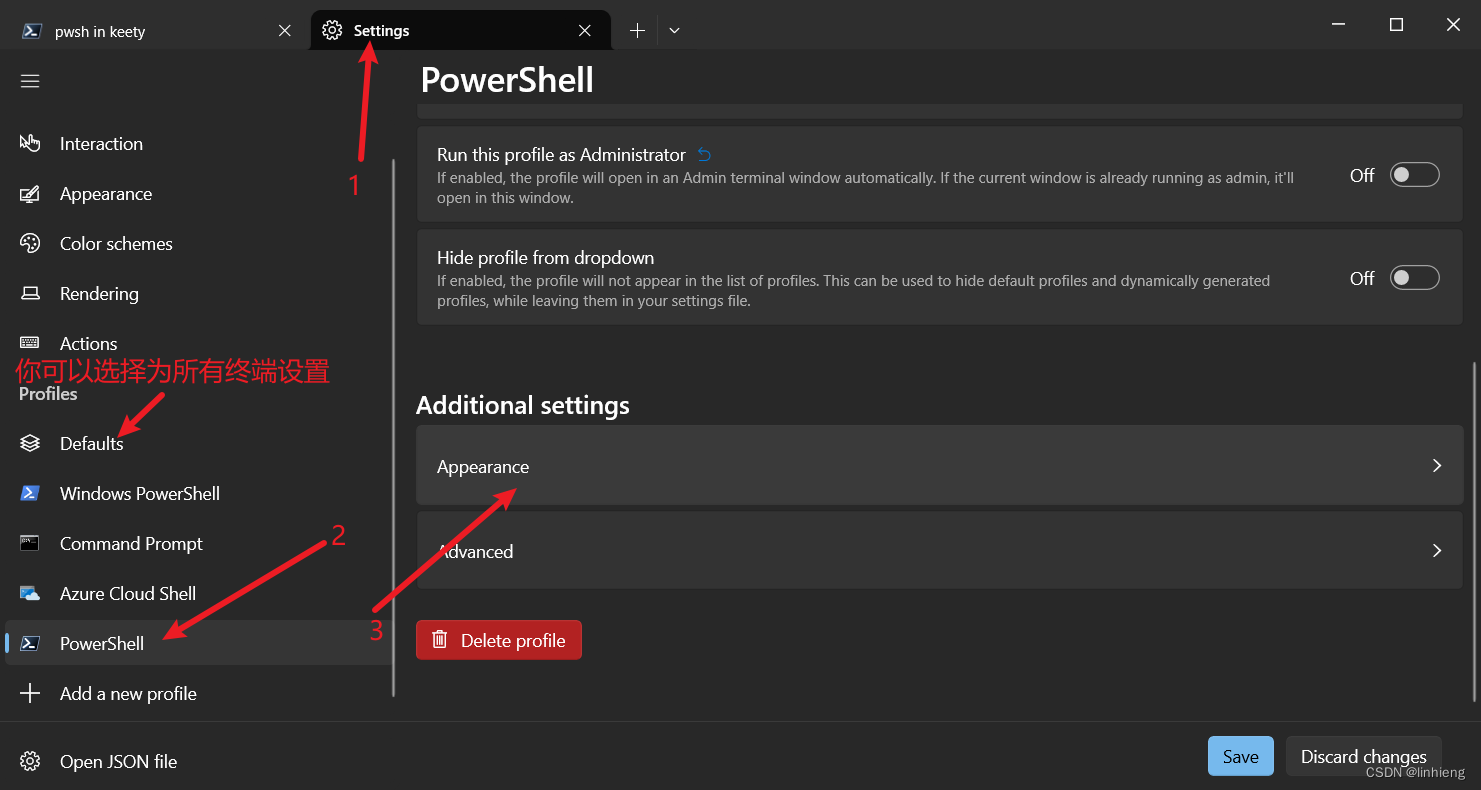This screenshot has width=1481, height=790.
Task: Click the Color schemes palette icon
Action: 30,243
